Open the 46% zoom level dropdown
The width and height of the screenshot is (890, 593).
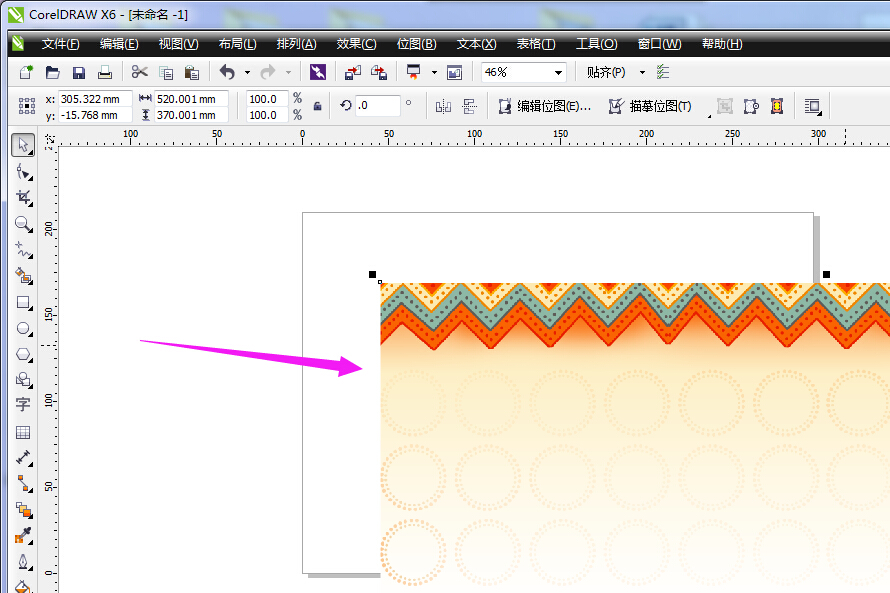tap(558, 73)
